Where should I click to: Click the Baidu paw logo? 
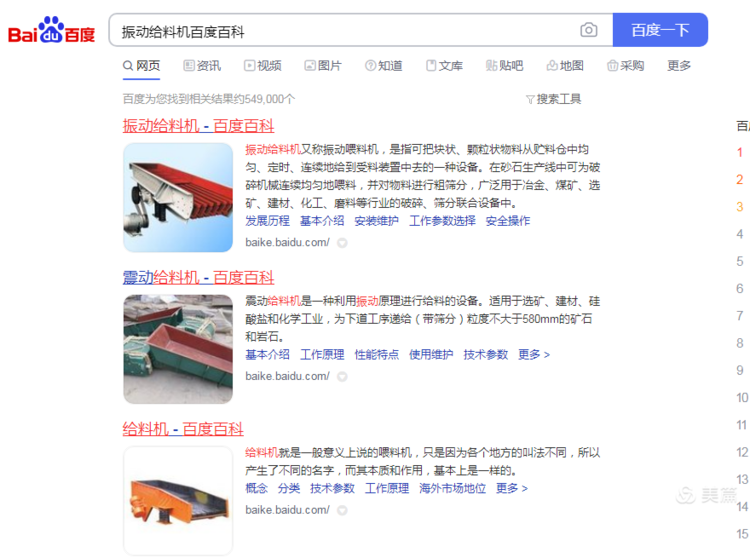coord(51,30)
